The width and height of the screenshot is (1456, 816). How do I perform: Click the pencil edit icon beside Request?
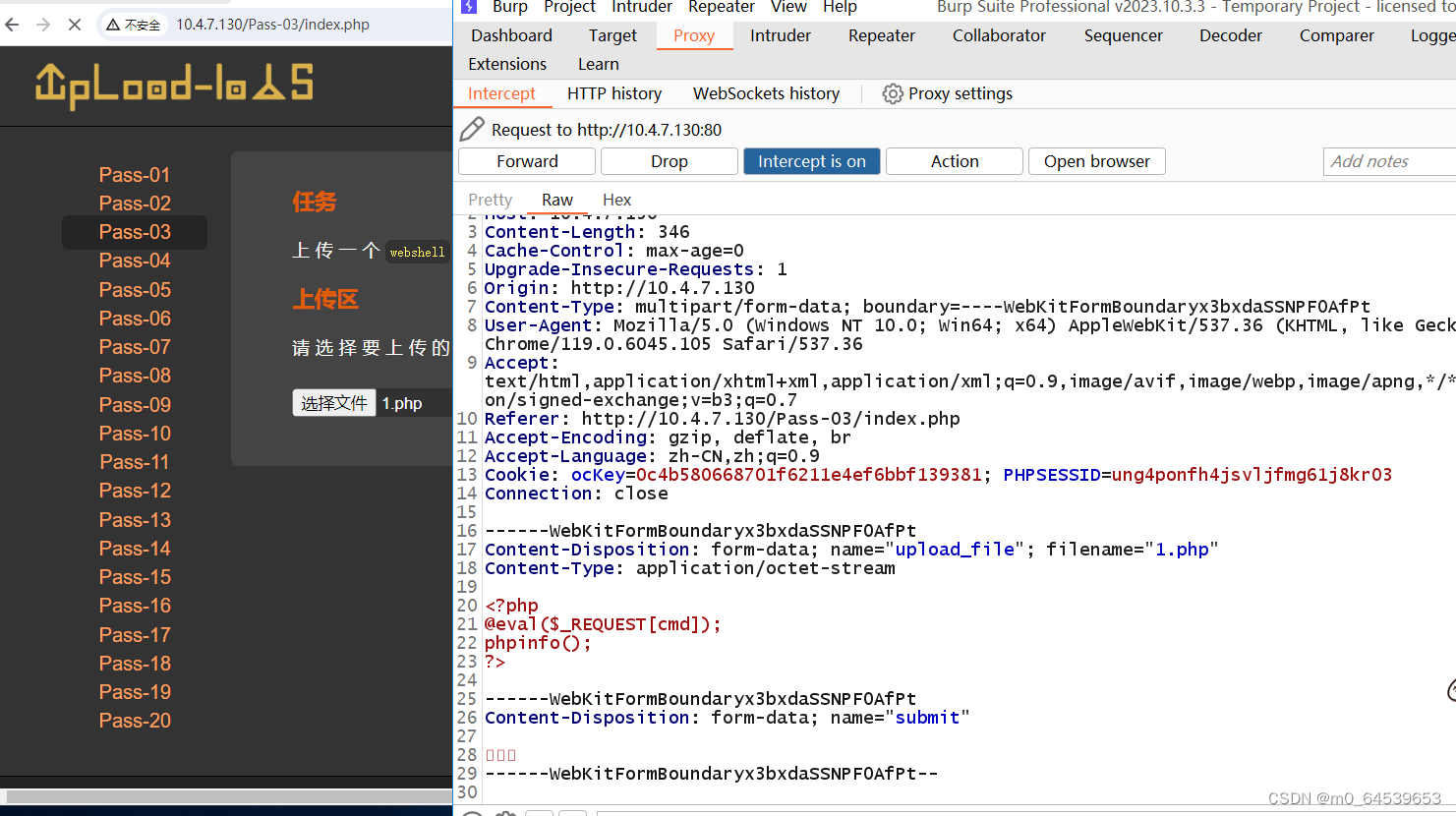472,129
